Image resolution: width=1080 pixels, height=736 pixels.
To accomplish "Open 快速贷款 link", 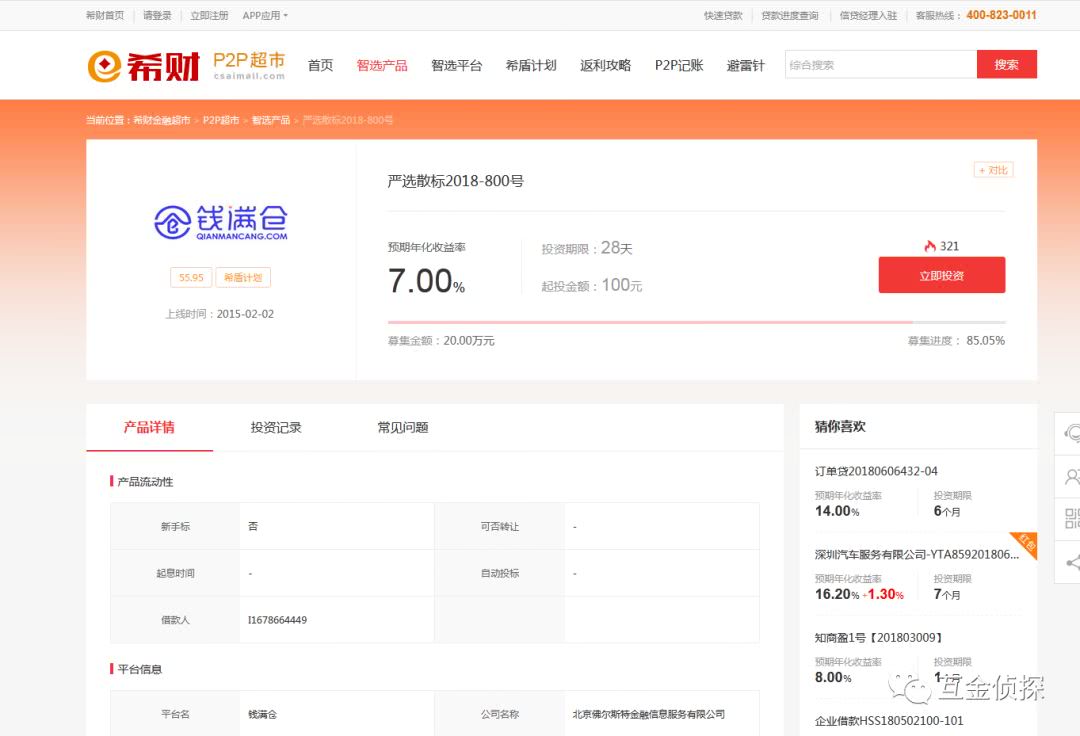I will tap(723, 15).
